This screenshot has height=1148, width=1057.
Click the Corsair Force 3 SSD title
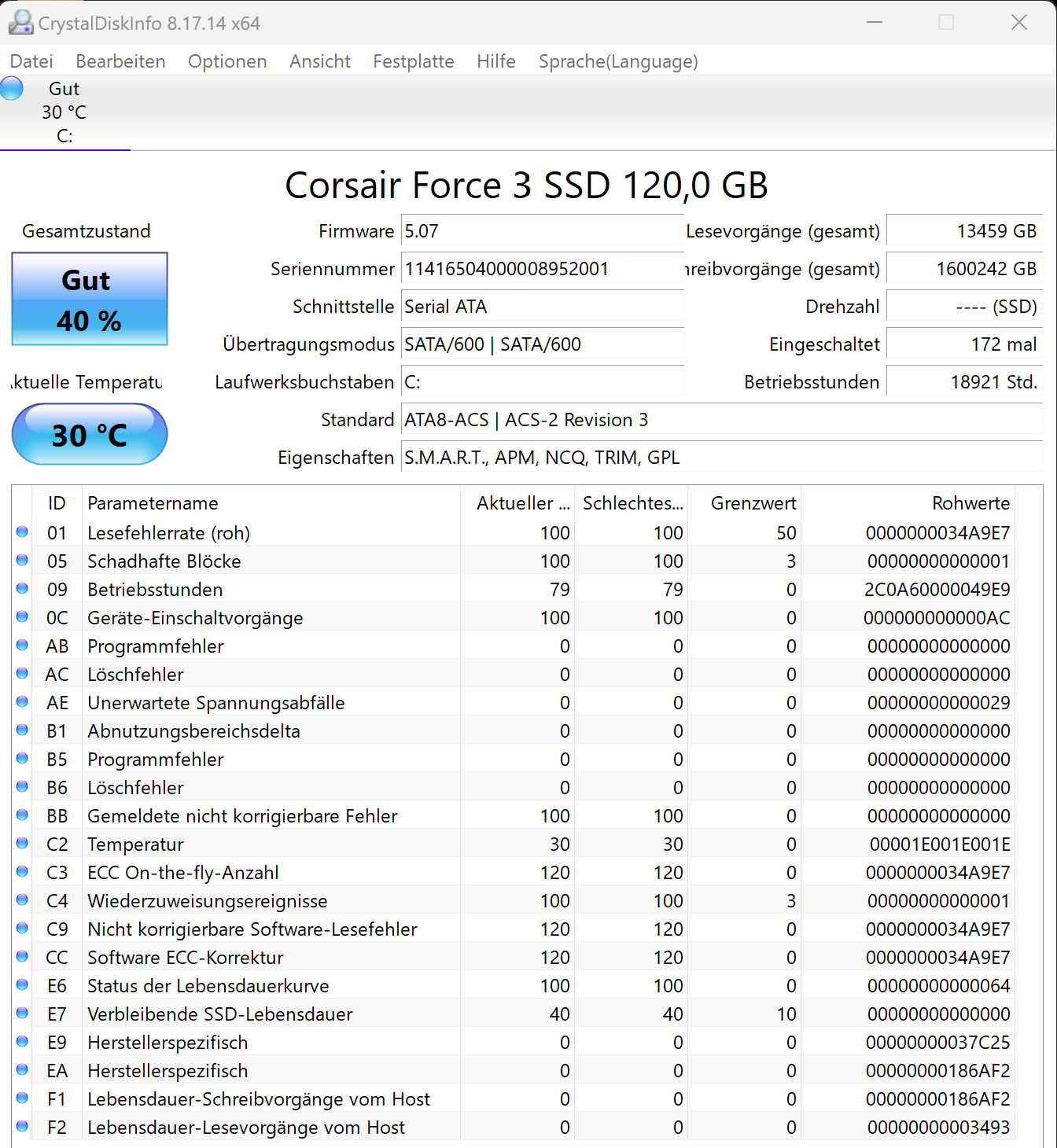(526, 186)
